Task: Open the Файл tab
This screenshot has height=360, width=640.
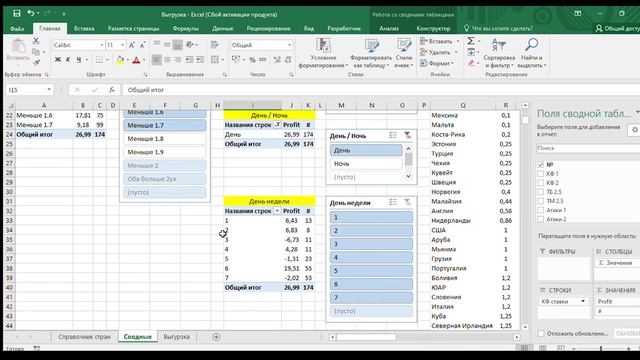Action: tap(17, 29)
